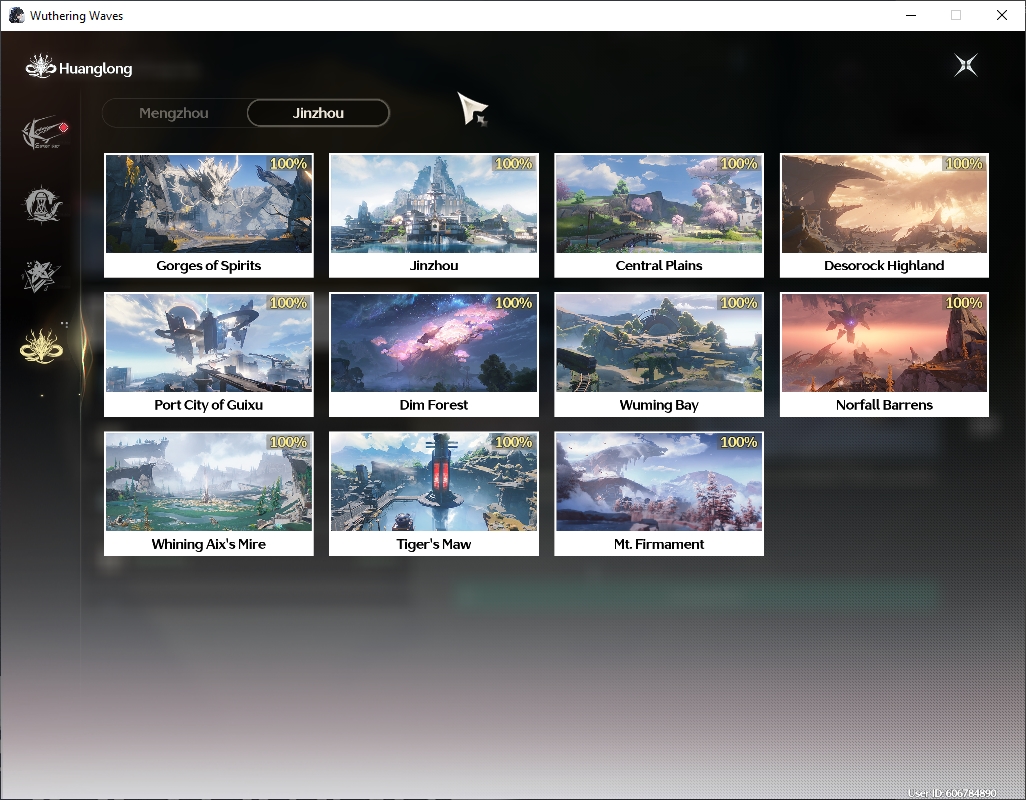This screenshot has width=1026, height=800.
Task: Select the Tiger's Maw area card
Action: tap(434, 494)
